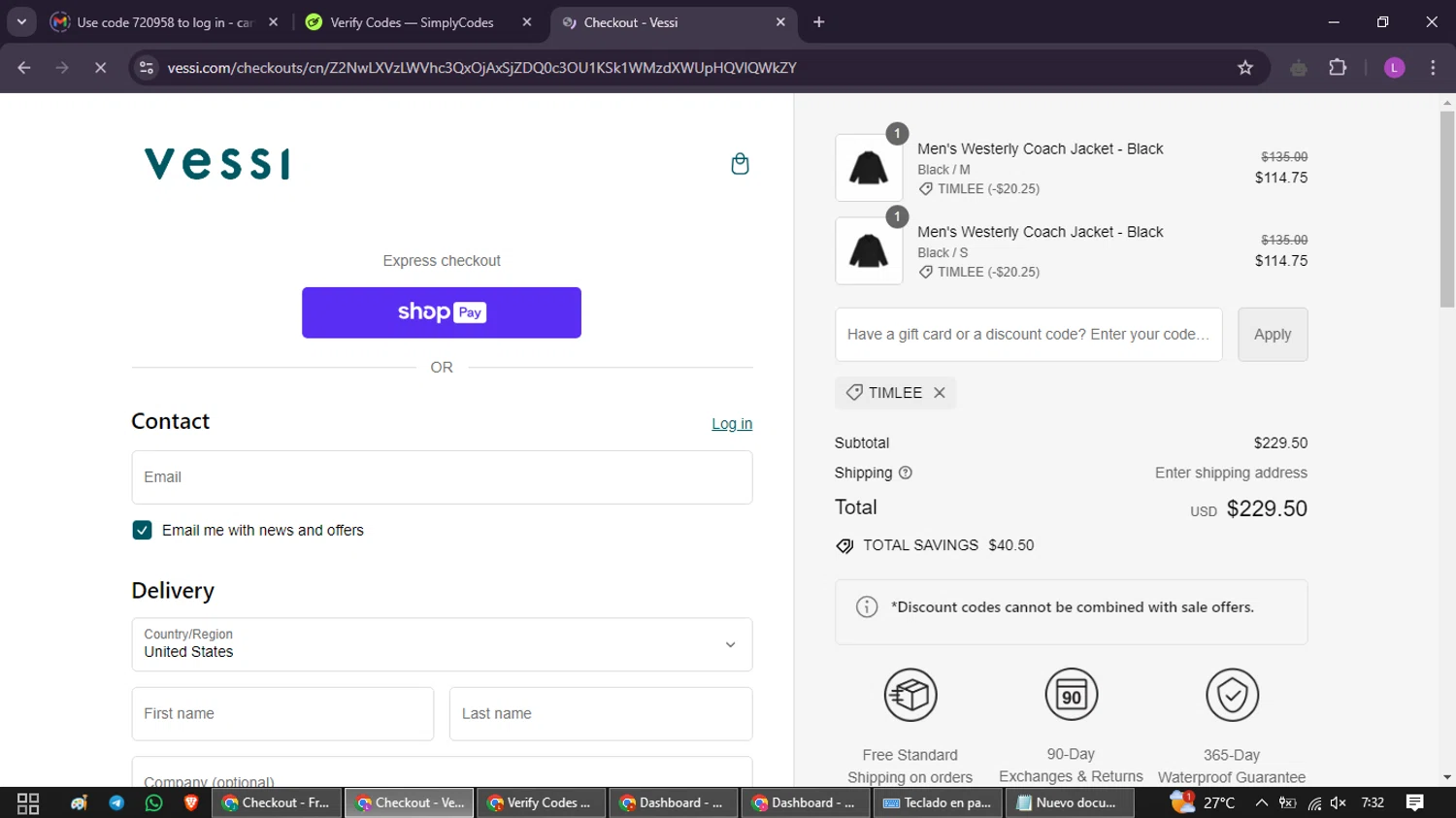Open the Chrome profile avatar L
The image size is (1456, 818).
1394,68
